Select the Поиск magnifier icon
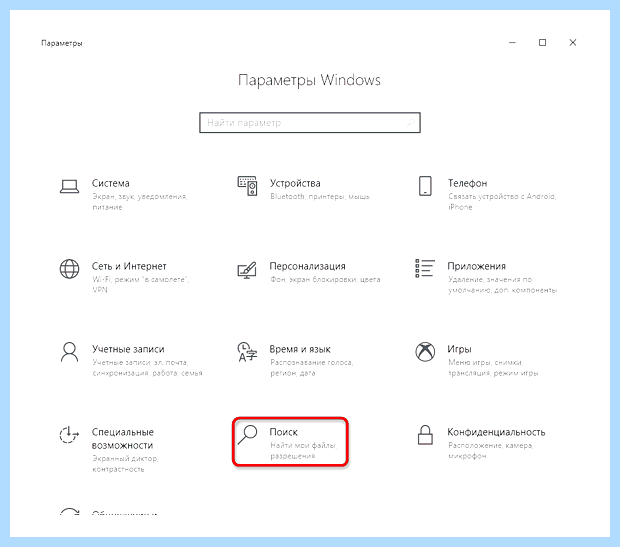Image resolution: width=620 pixels, height=547 pixels. coord(248,435)
